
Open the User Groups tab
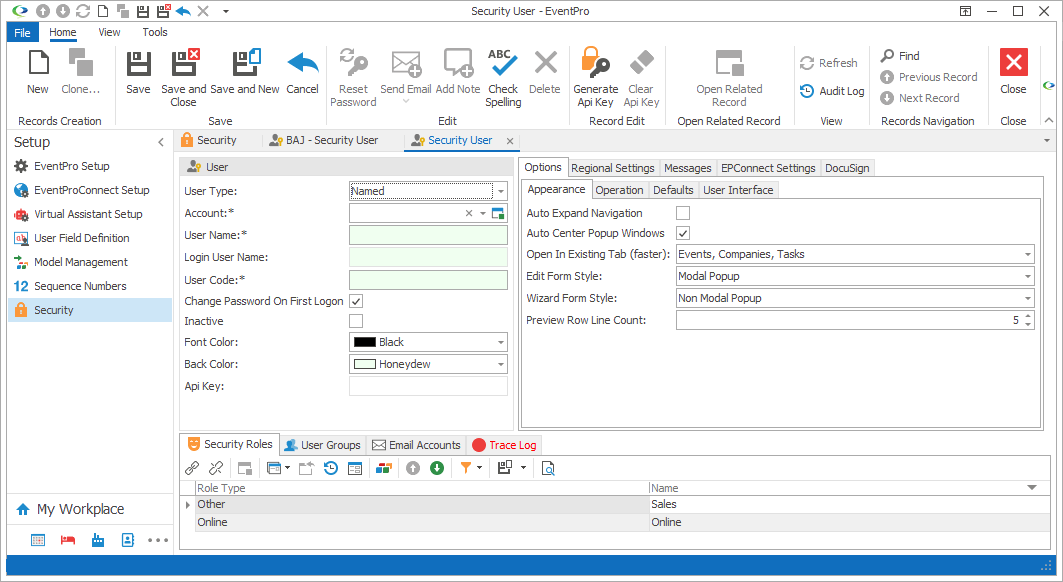323,445
